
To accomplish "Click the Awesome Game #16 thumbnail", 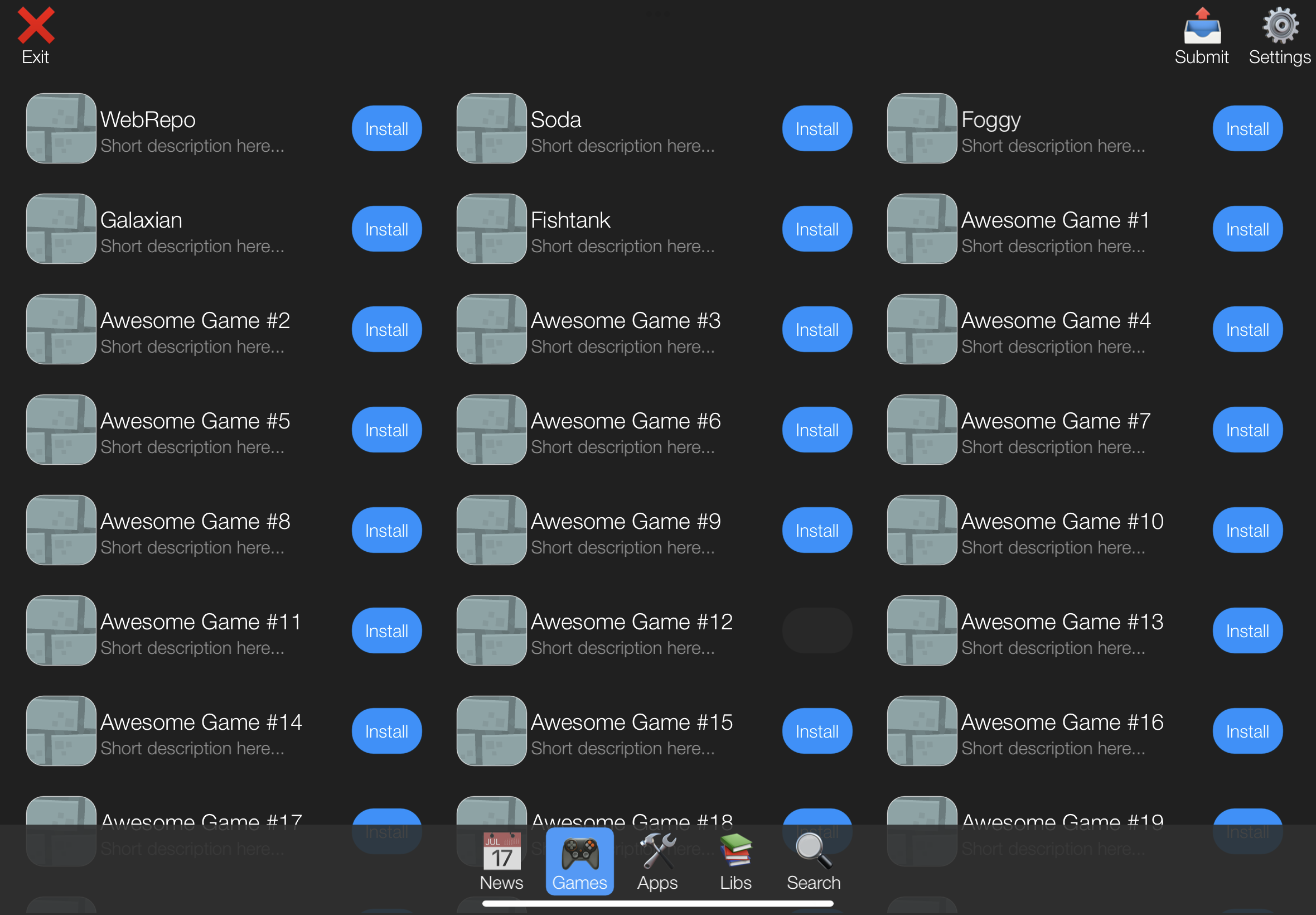I will click(x=922, y=731).
